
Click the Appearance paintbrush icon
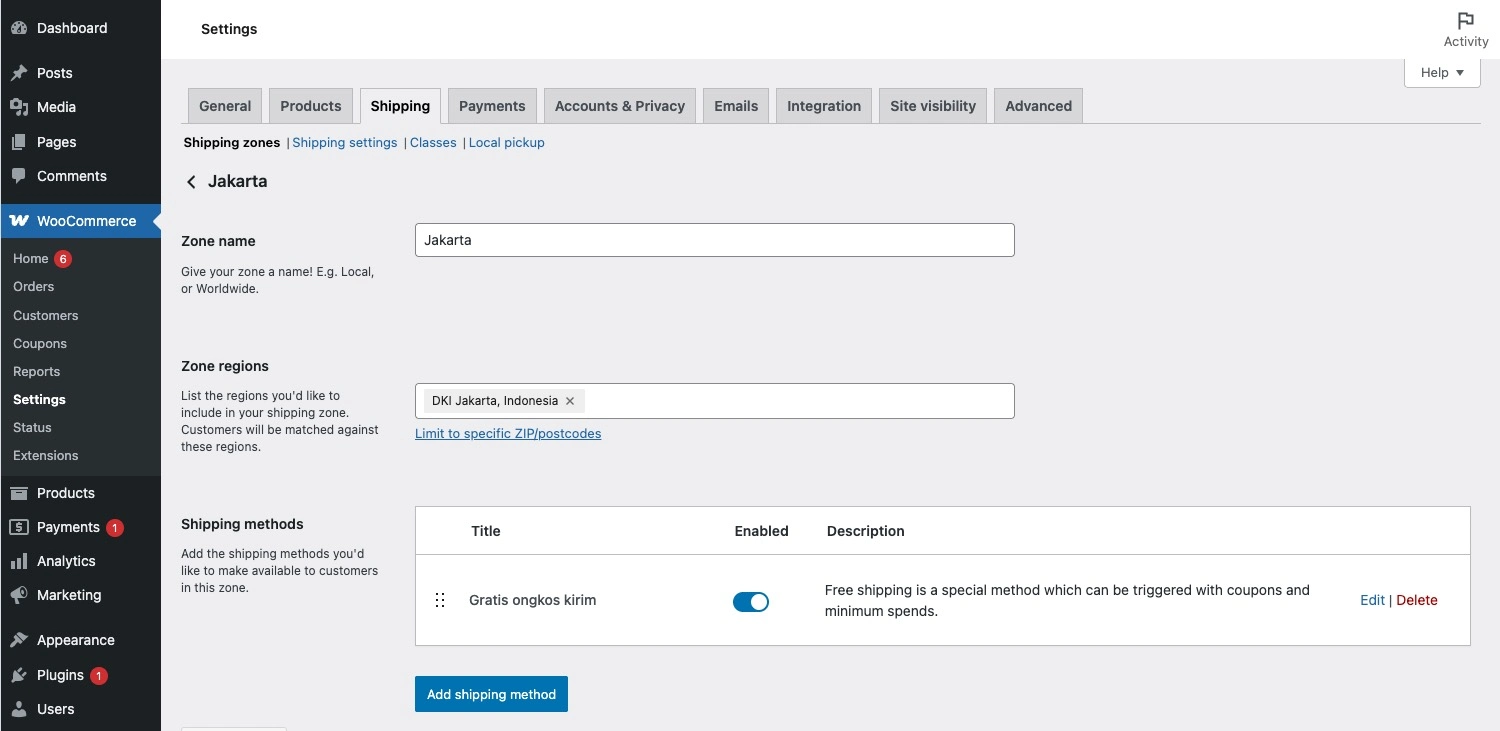point(19,640)
